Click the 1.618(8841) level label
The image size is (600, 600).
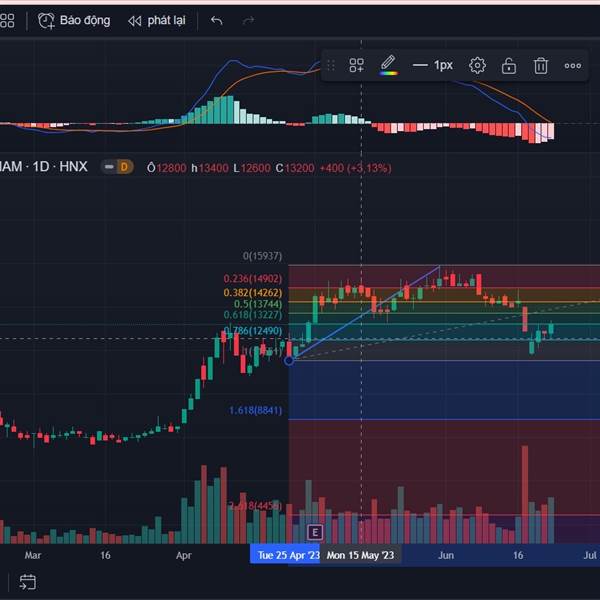pos(255,411)
